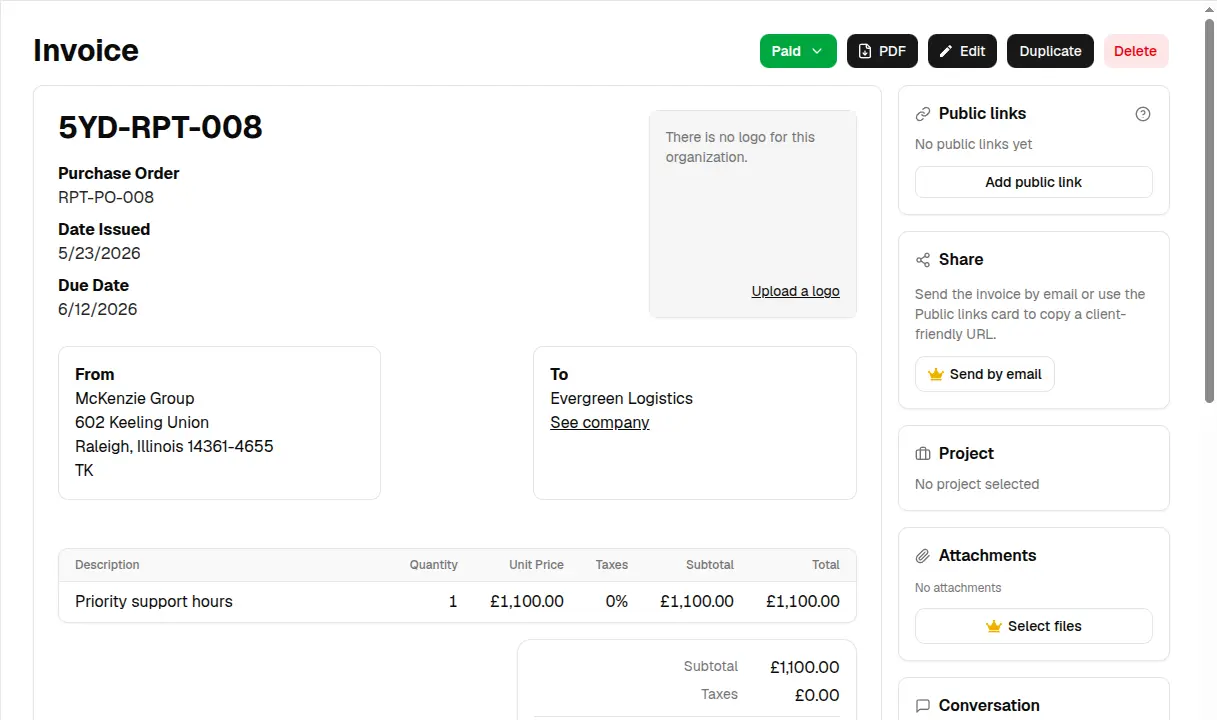This screenshot has width=1217, height=720.
Task: Click the PDF download button
Action: (x=882, y=51)
